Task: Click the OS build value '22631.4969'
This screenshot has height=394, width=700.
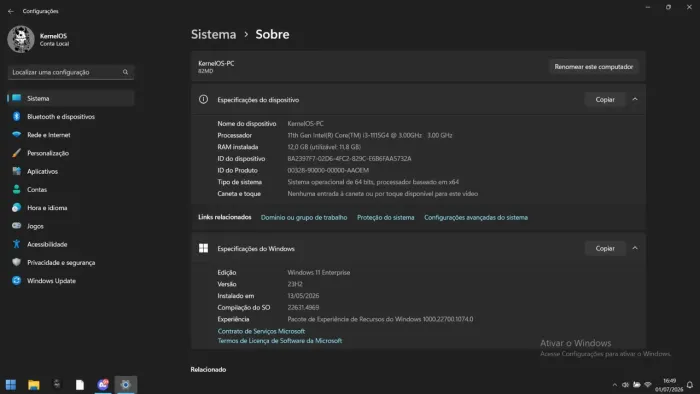Action: pyautogui.click(x=303, y=307)
